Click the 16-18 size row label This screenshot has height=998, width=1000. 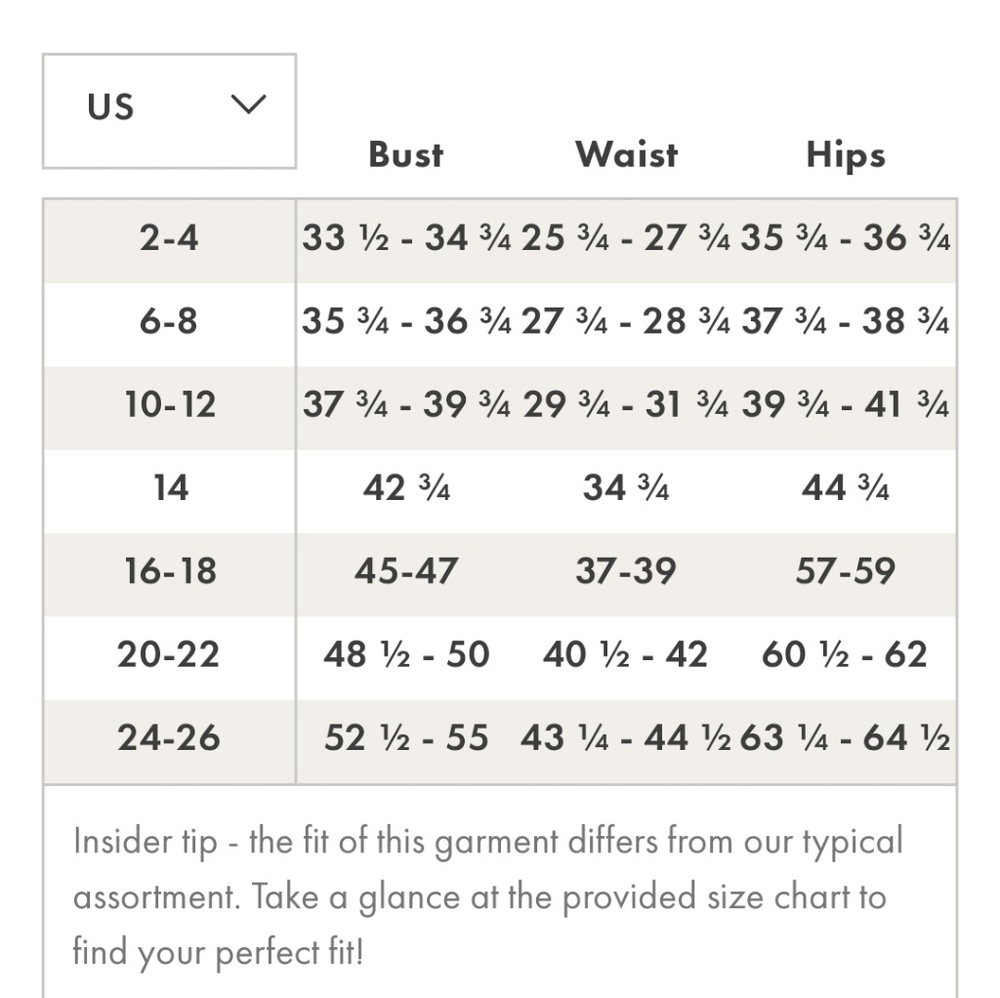pyautogui.click(x=170, y=571)
